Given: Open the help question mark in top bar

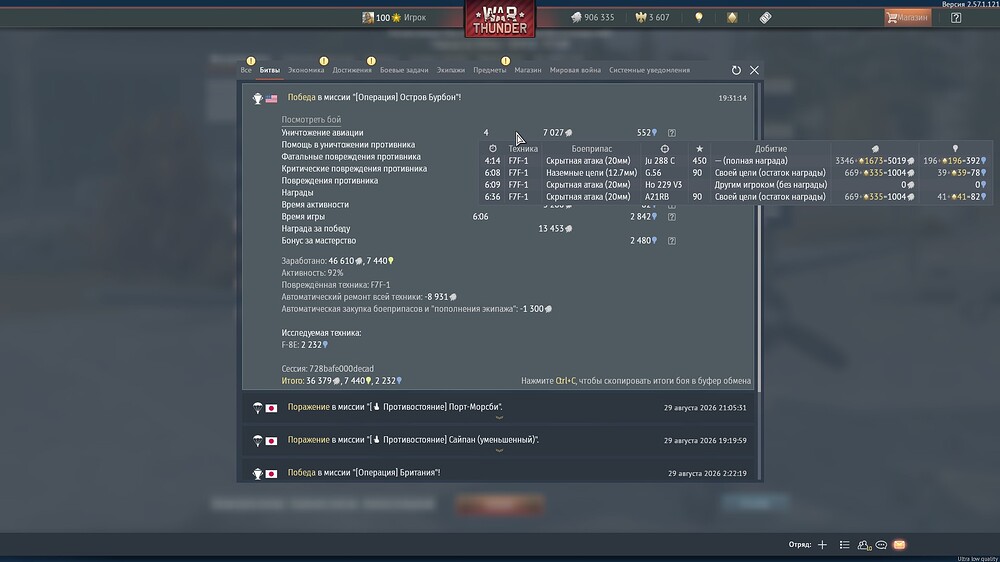Looking at the screenshot, I should click(956, 17).
